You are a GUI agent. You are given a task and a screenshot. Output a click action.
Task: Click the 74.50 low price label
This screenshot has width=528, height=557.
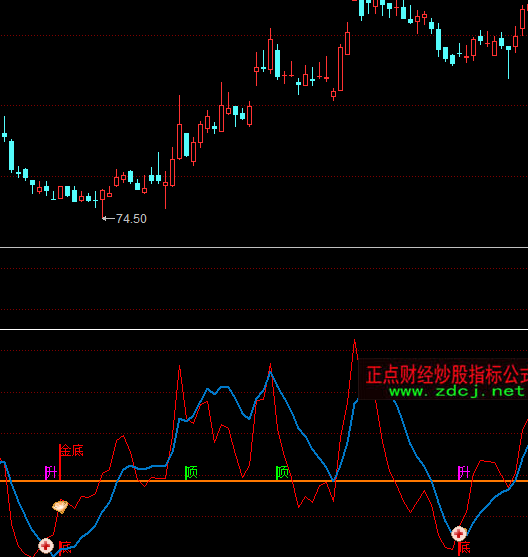(131, 218)
